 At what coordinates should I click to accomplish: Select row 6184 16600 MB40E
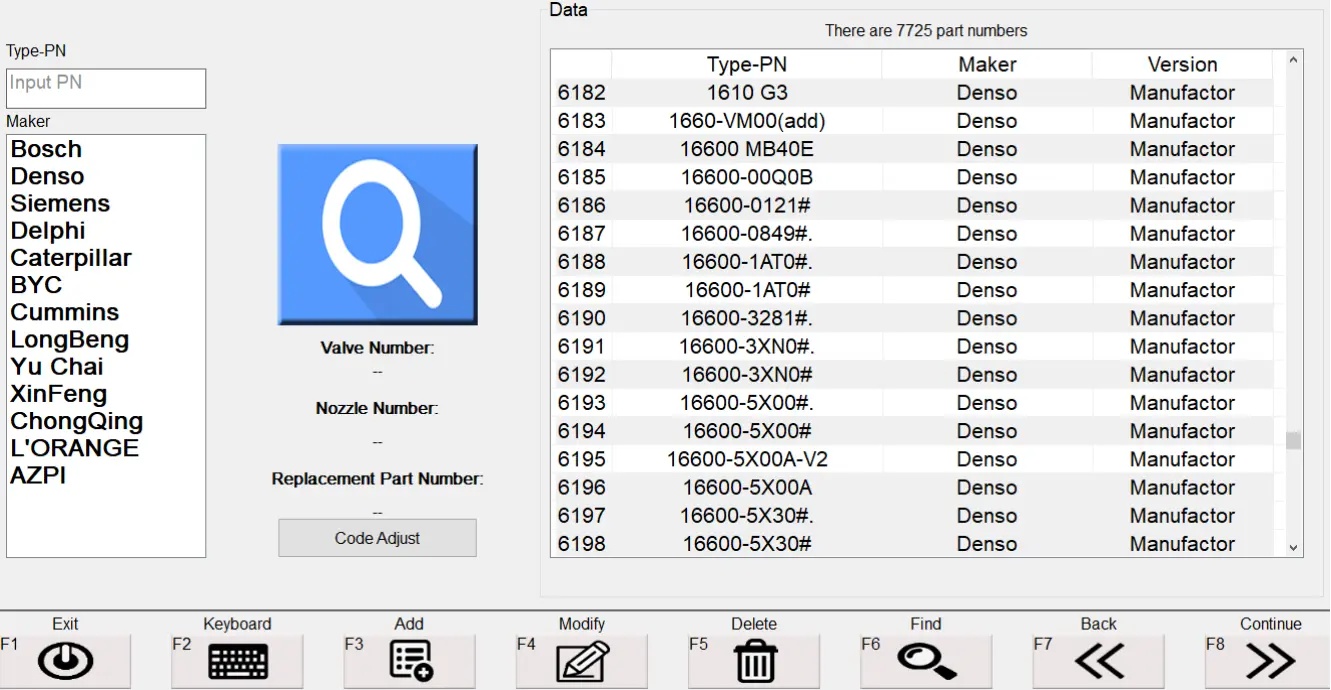coord(746,149)
